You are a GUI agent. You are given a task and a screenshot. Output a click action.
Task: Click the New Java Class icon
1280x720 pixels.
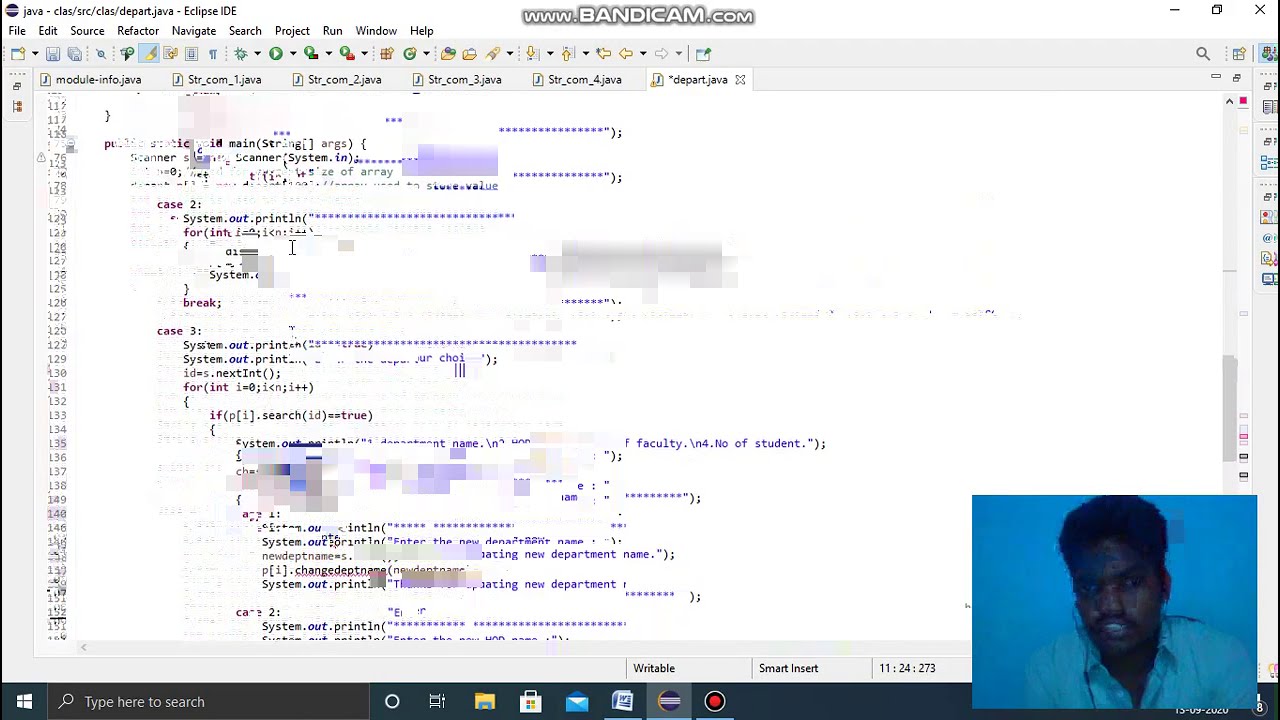(x=409, y=53)
